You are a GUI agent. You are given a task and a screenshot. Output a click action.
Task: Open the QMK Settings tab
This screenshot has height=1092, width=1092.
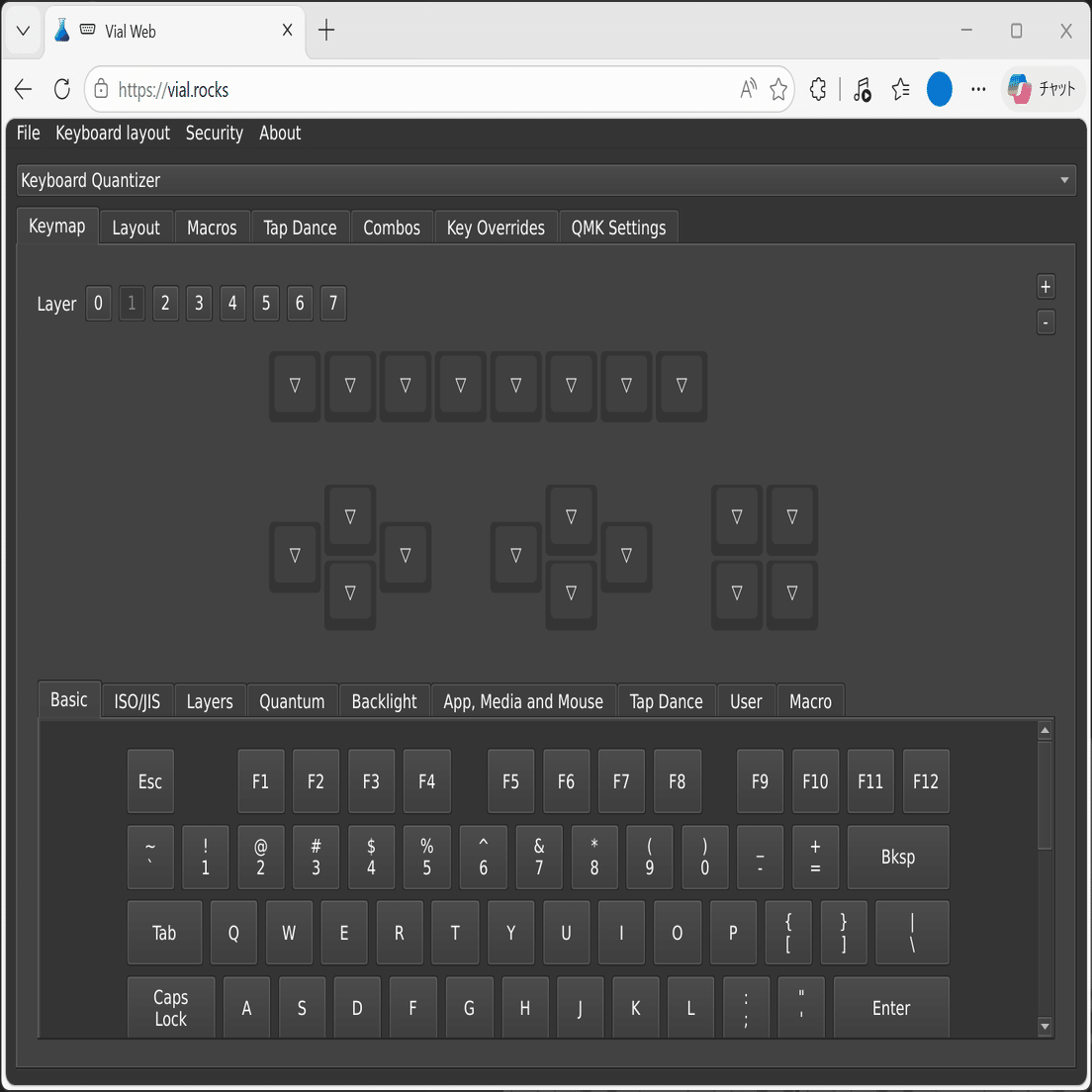(x=618, y=227)
